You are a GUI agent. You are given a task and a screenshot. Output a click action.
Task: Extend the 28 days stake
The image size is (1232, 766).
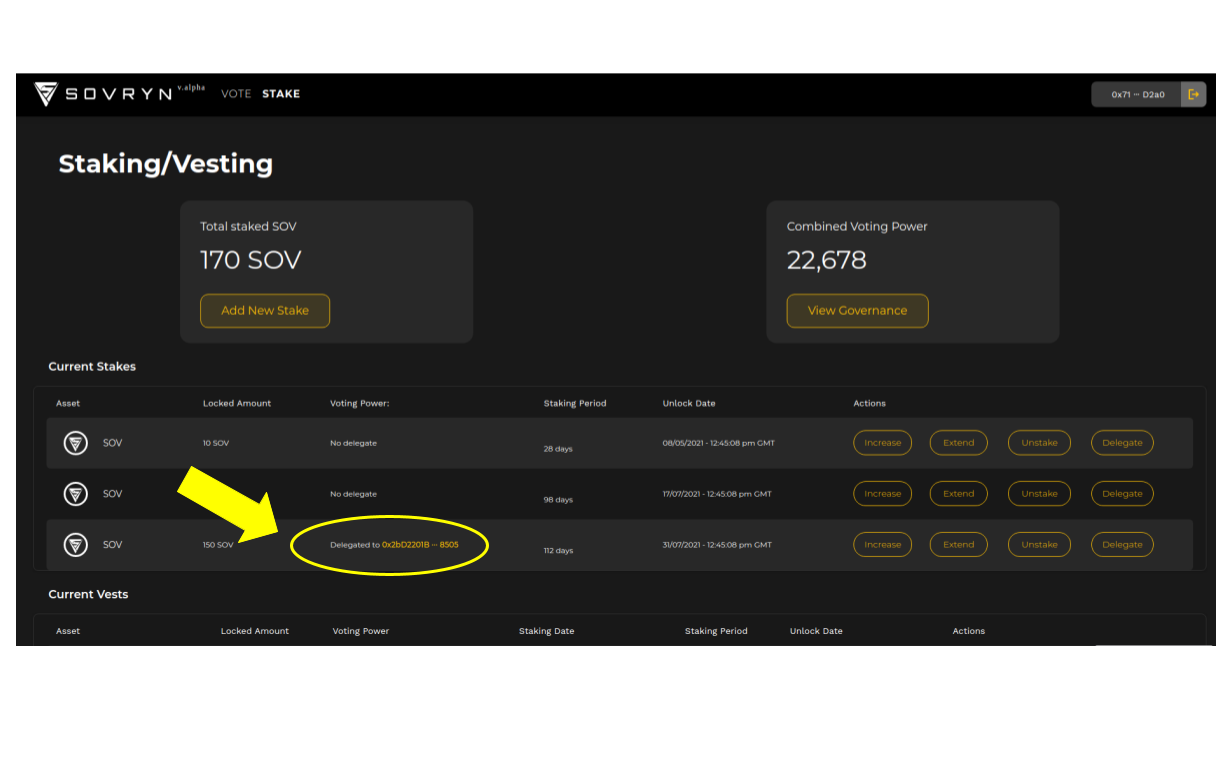958,443
